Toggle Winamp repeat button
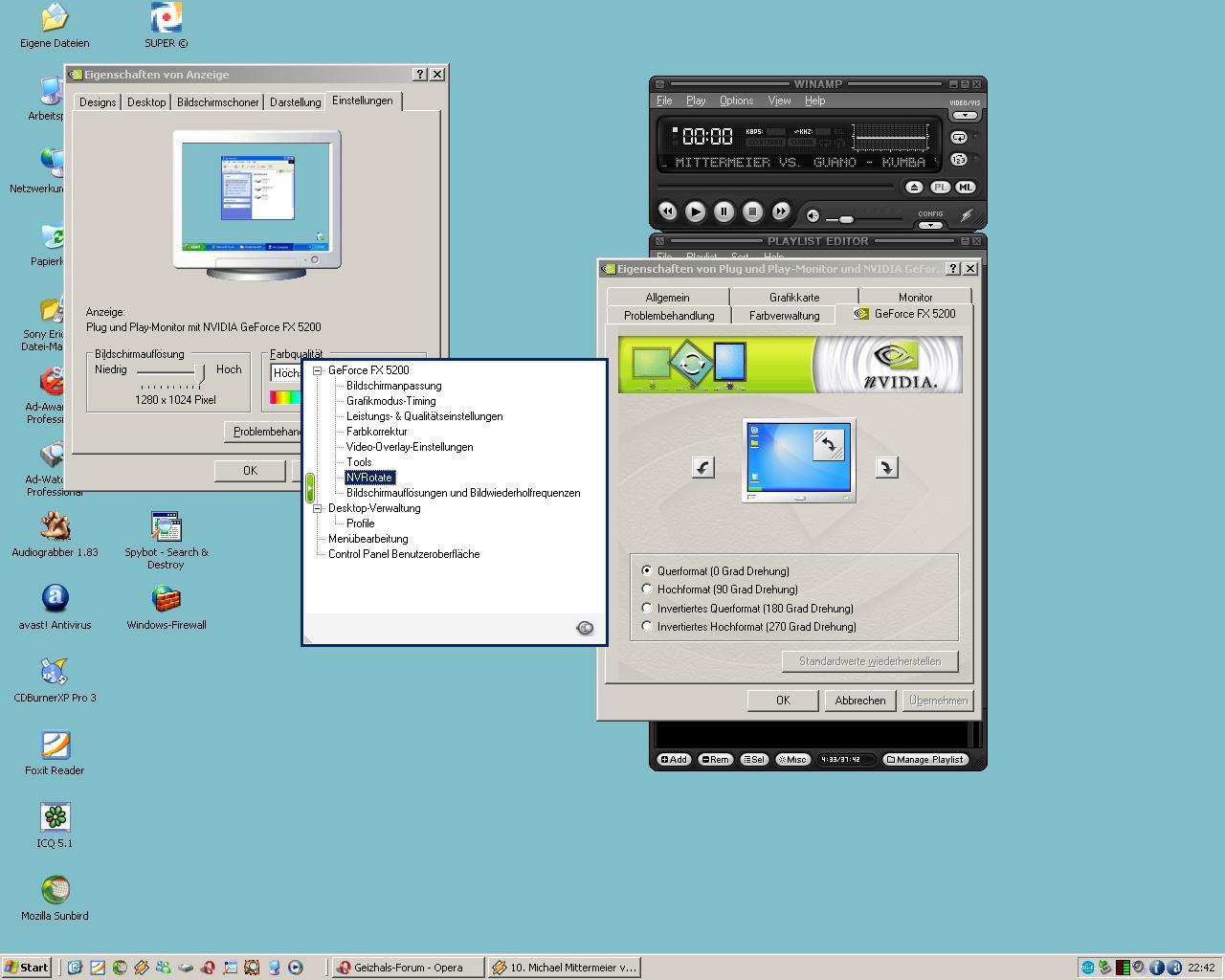 tap(959, 137)
